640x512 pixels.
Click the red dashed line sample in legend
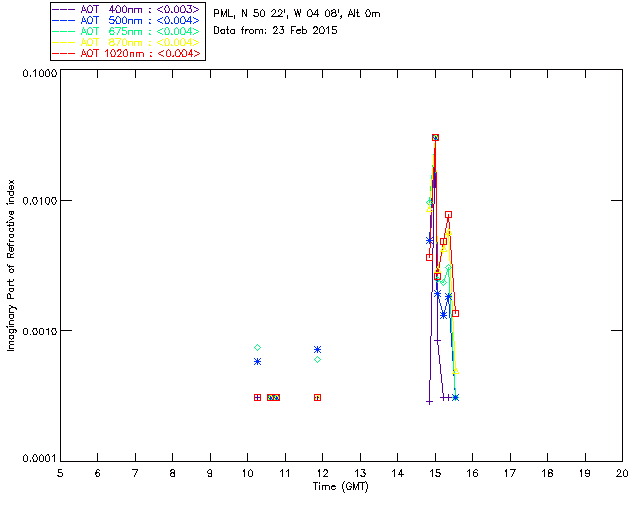point(64,53)
